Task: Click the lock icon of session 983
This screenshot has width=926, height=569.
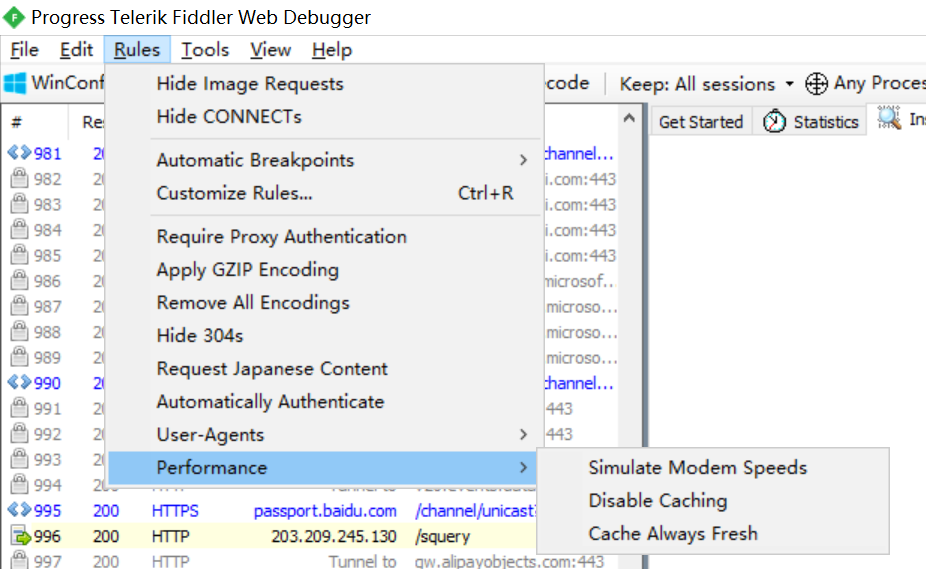Action: pyautogui.click(x=19, y=203)
